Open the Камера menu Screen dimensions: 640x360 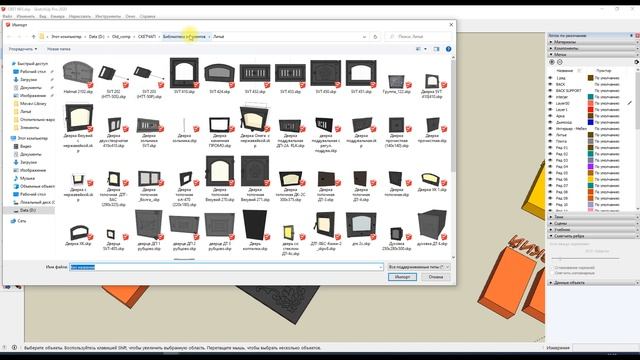[58, 16]
